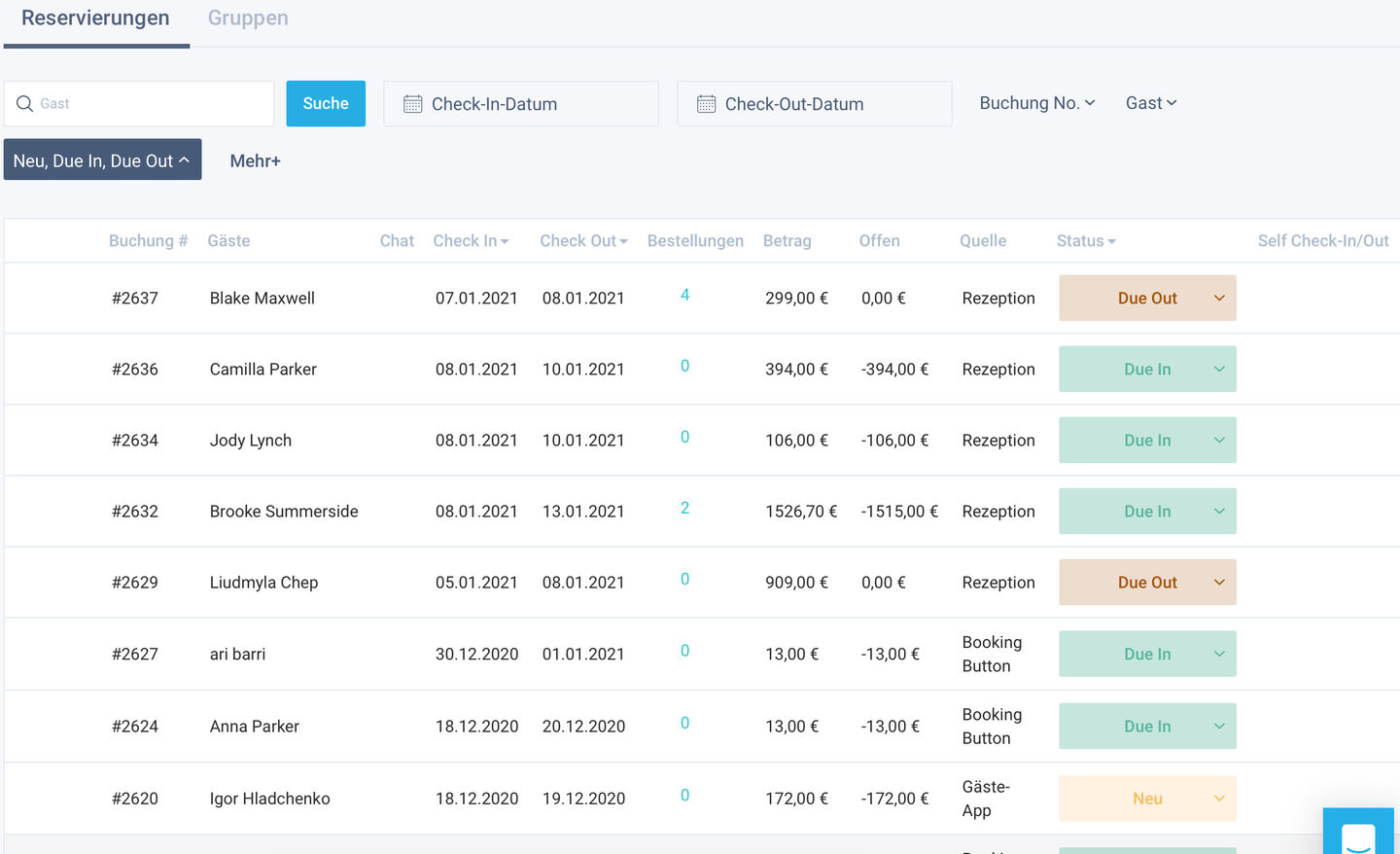Click amount 1526,70 € for Brooke Summerside

(x=801, y=512)
